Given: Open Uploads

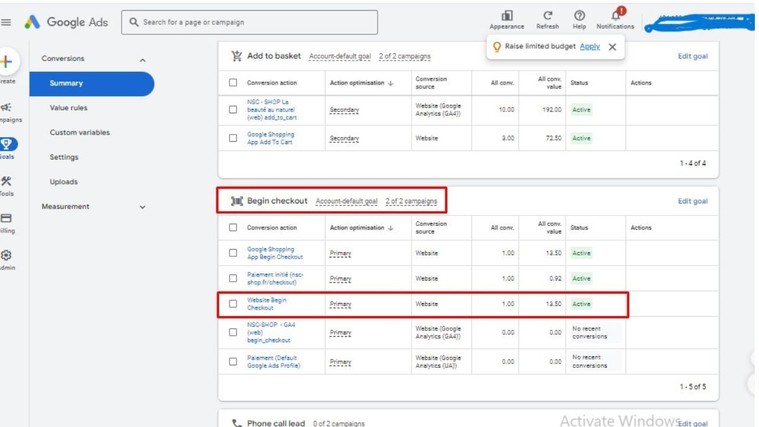Looking at the screenshot, I should coord(63,182).
